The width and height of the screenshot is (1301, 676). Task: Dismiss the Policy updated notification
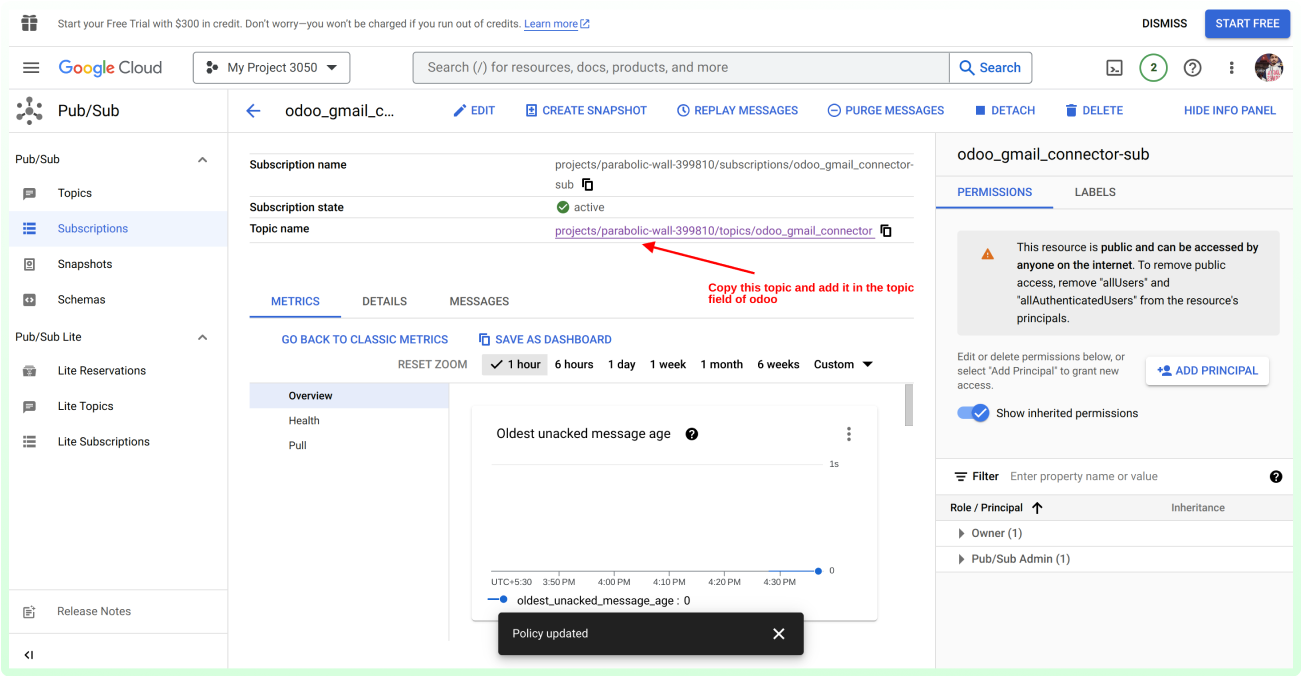coord(778,634)
